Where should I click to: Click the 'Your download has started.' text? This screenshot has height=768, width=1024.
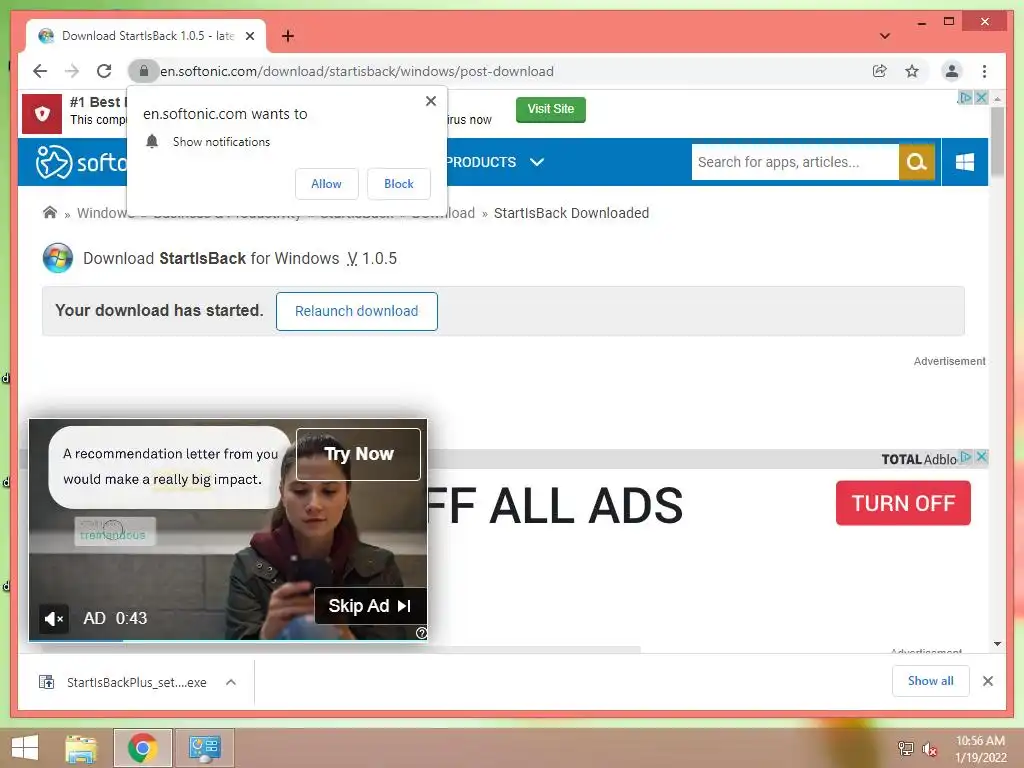tap(159, 310)
